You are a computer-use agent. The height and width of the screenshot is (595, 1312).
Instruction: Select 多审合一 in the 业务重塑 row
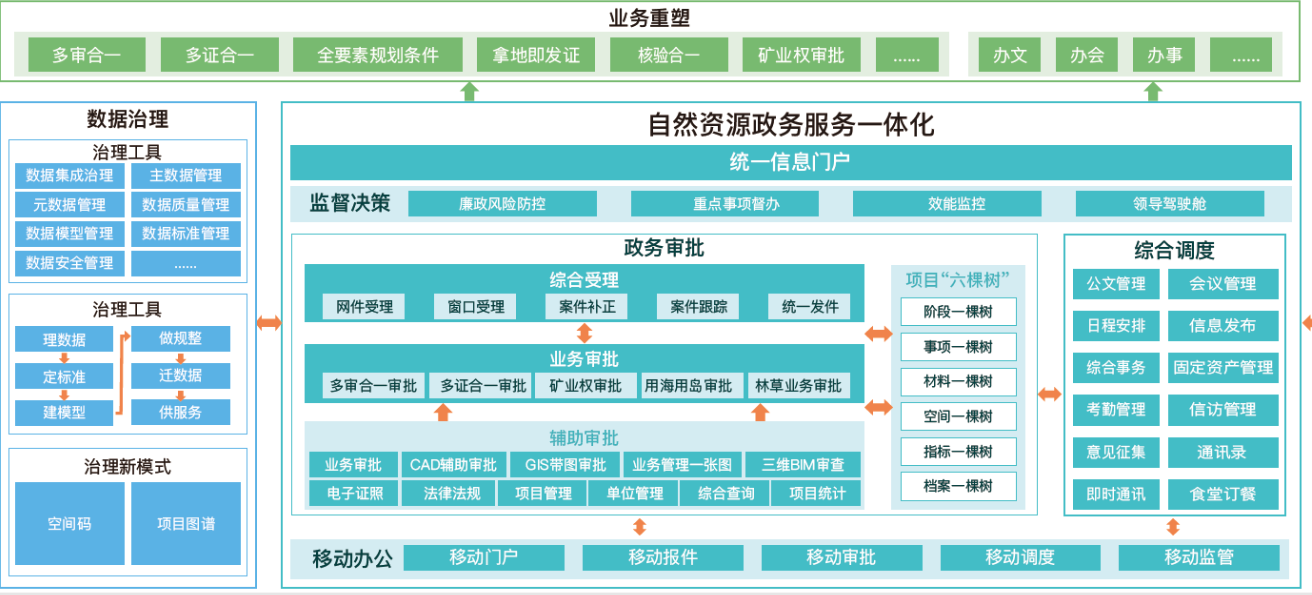87,55
